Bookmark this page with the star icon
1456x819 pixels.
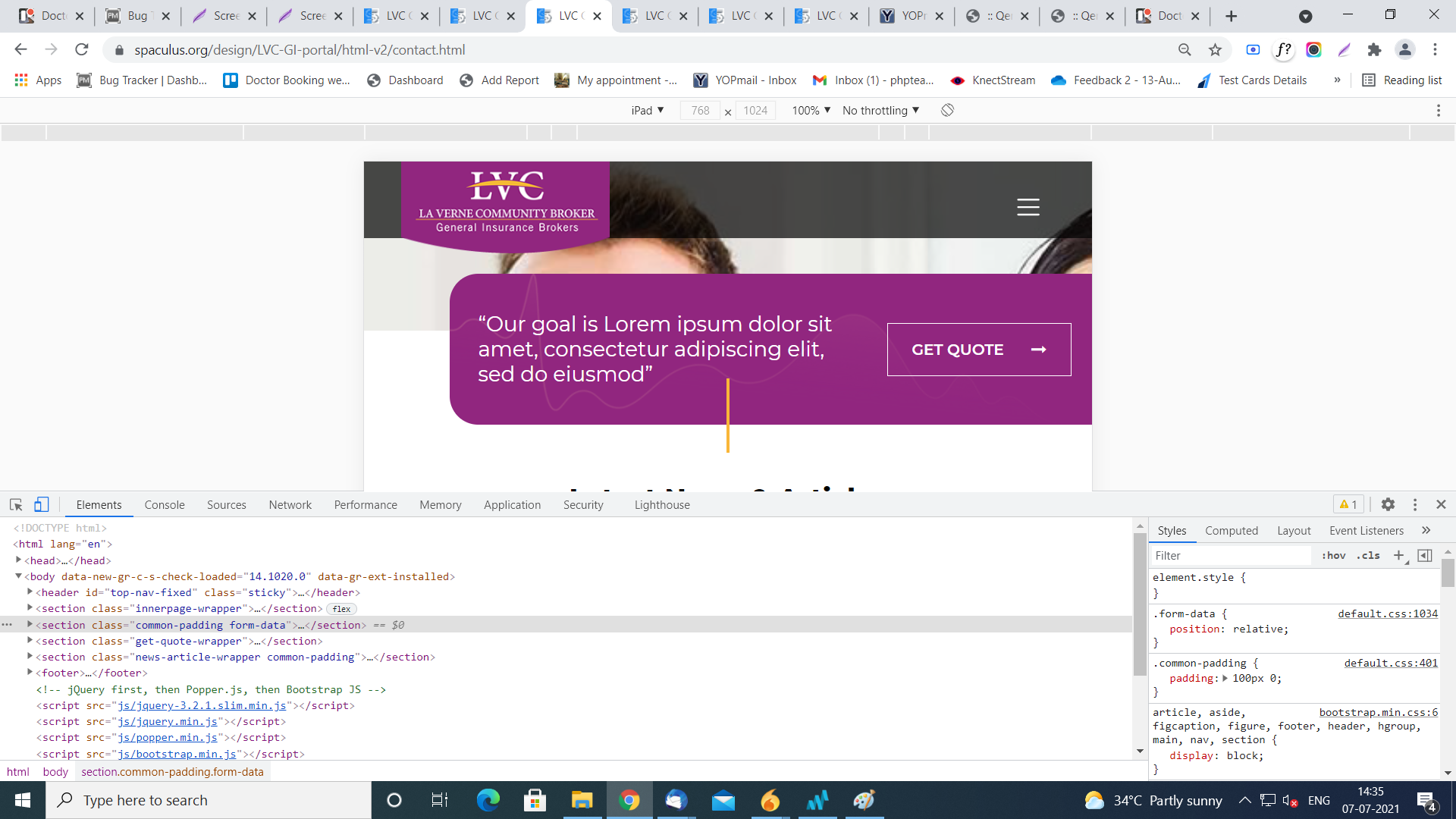pos(1215,50)
